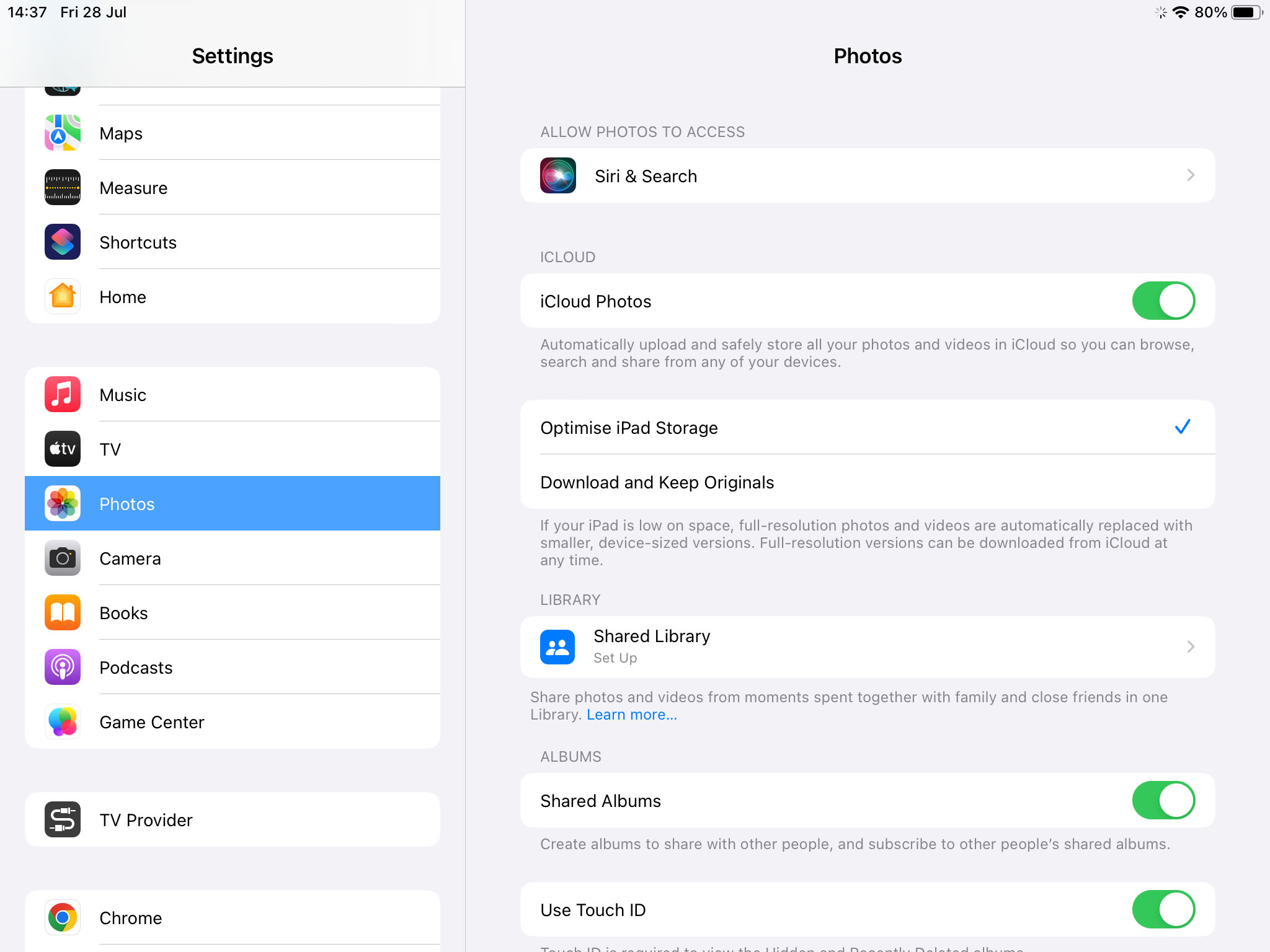Follow the Learn more… link

632,715
